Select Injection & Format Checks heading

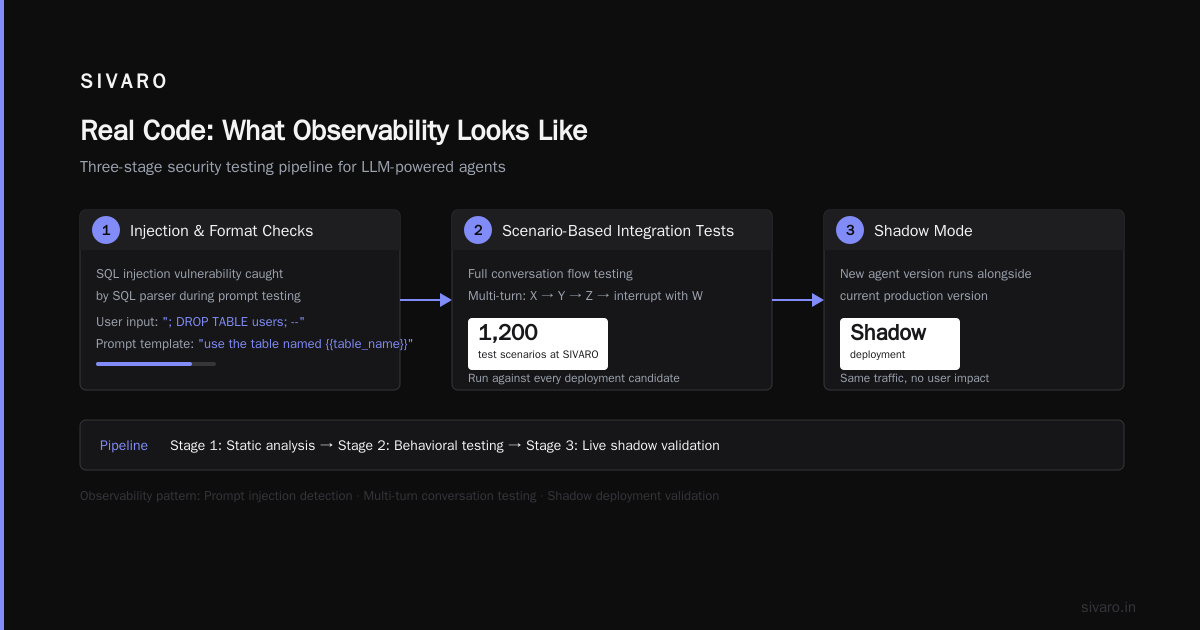click(x=221, y=231)
